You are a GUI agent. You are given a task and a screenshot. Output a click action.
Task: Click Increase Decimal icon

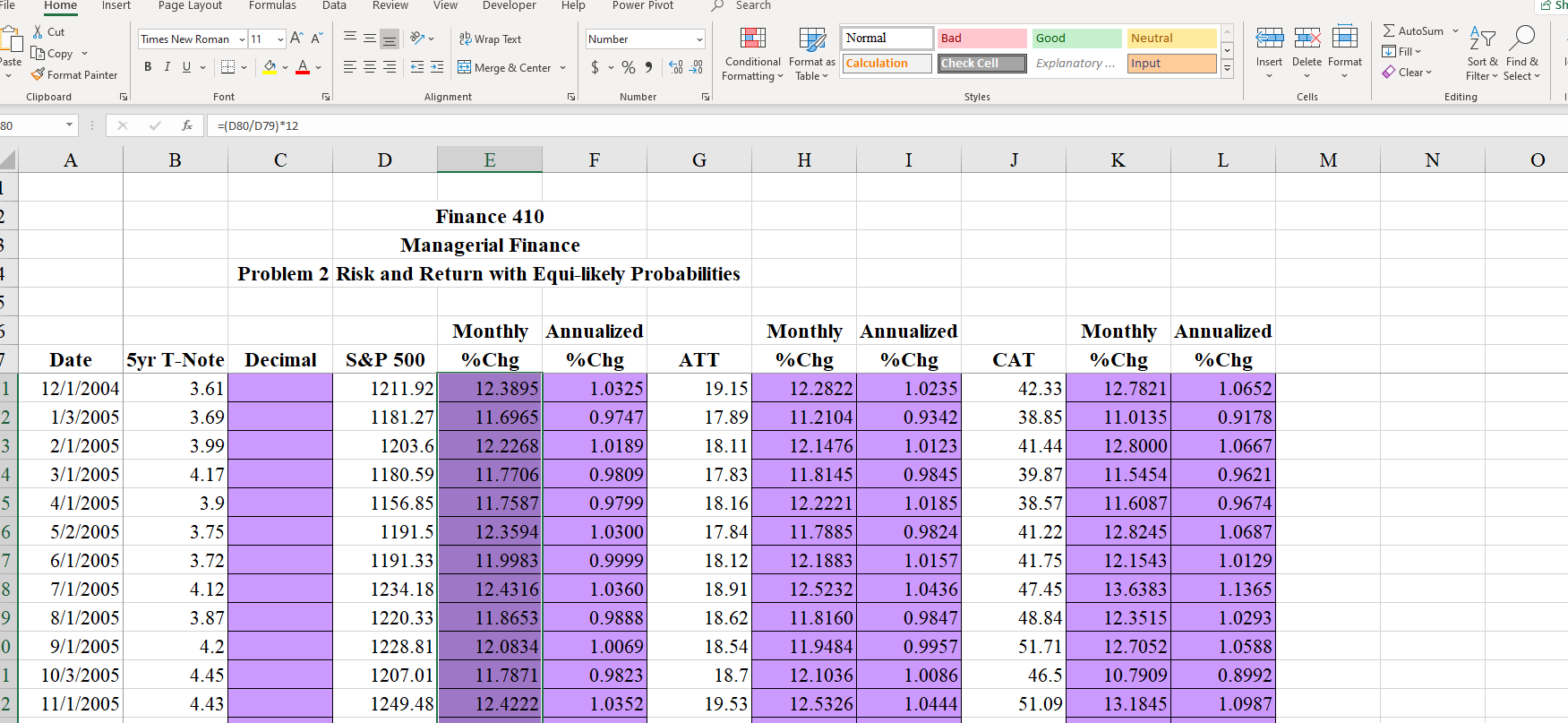[676, 67]
